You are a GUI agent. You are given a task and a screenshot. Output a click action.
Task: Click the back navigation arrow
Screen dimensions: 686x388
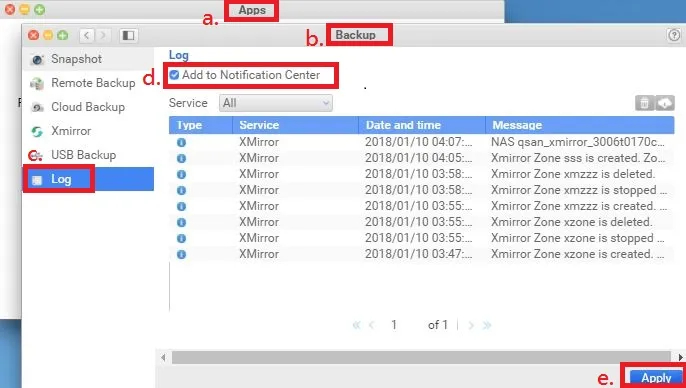pyautogui.click(x=87, y=35)
